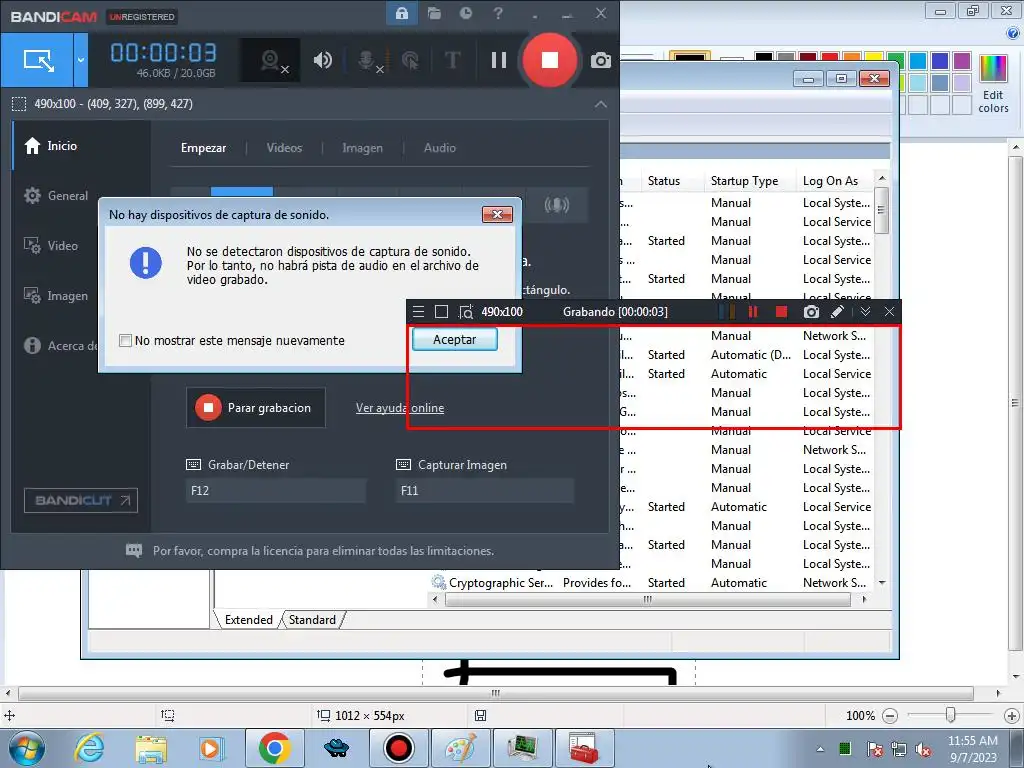Screen dimensions: 1024x768
Task: Open Bandicam help question mark icon
Action: coord(498,13)
